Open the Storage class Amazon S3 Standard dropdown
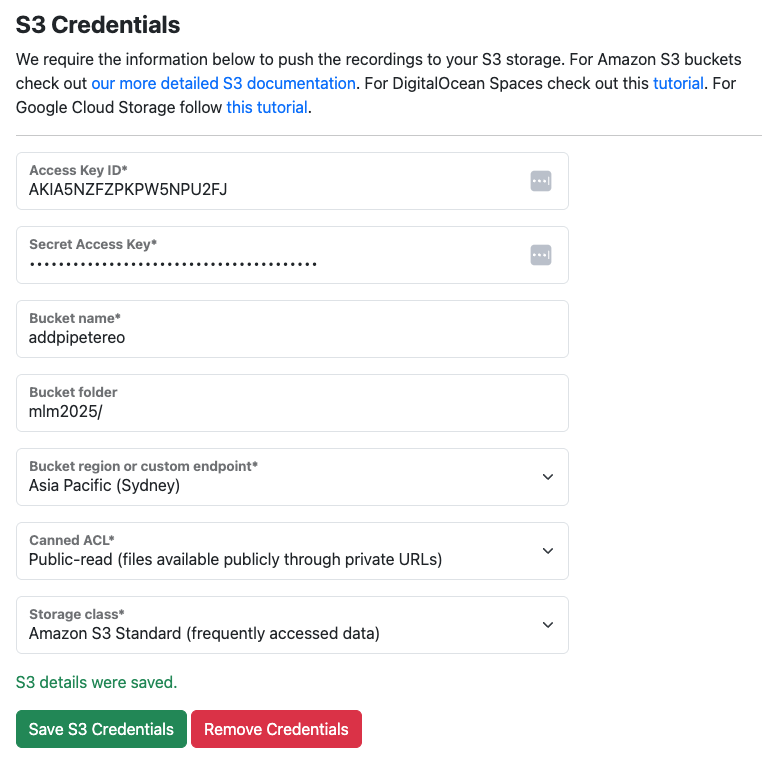 click(x=280, y=626)
